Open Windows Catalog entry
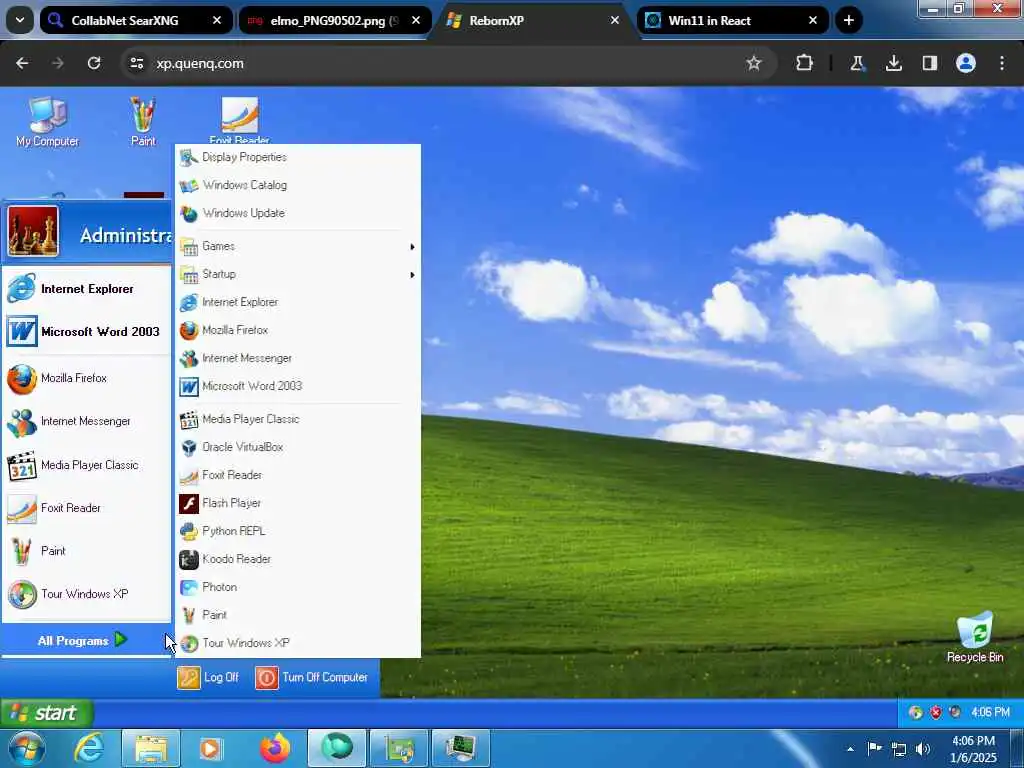The width and height of the screenshot is (1024, 768). (x=298, y=185)
